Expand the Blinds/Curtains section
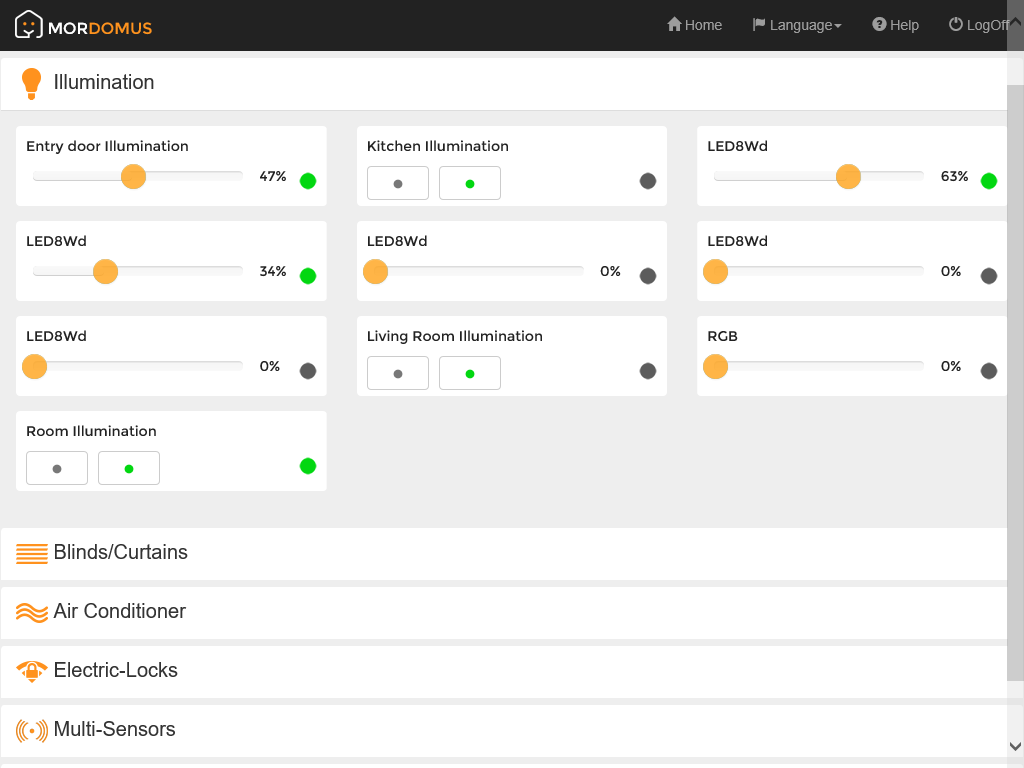This screenshot has width=1024, height=768. (x=121, y=553)
